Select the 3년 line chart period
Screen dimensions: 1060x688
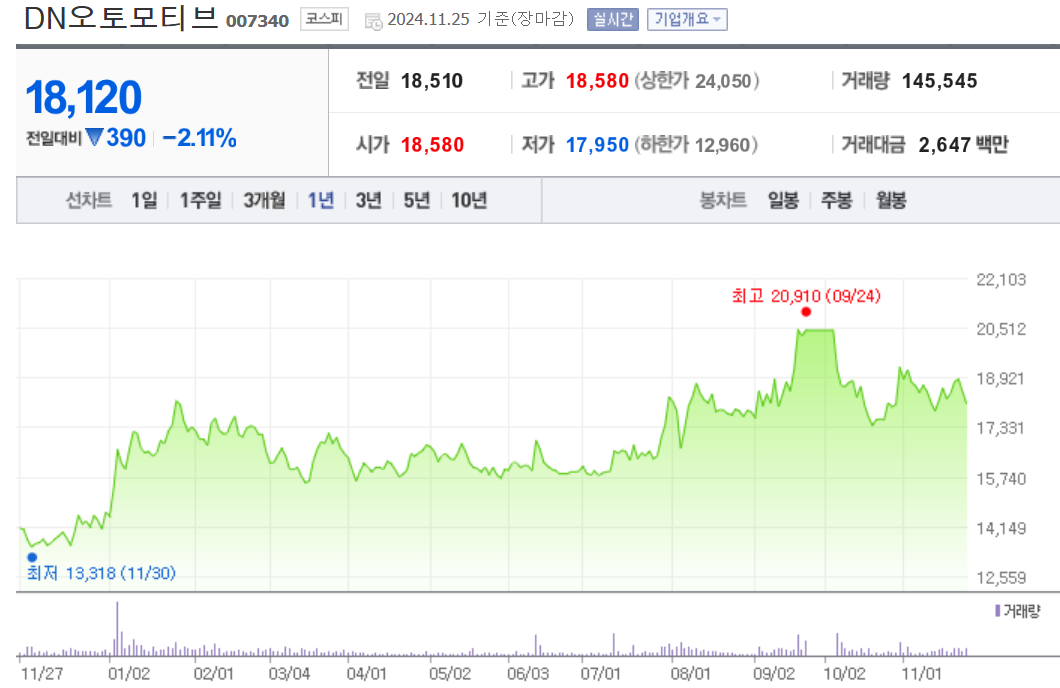(x=368, y=200)
